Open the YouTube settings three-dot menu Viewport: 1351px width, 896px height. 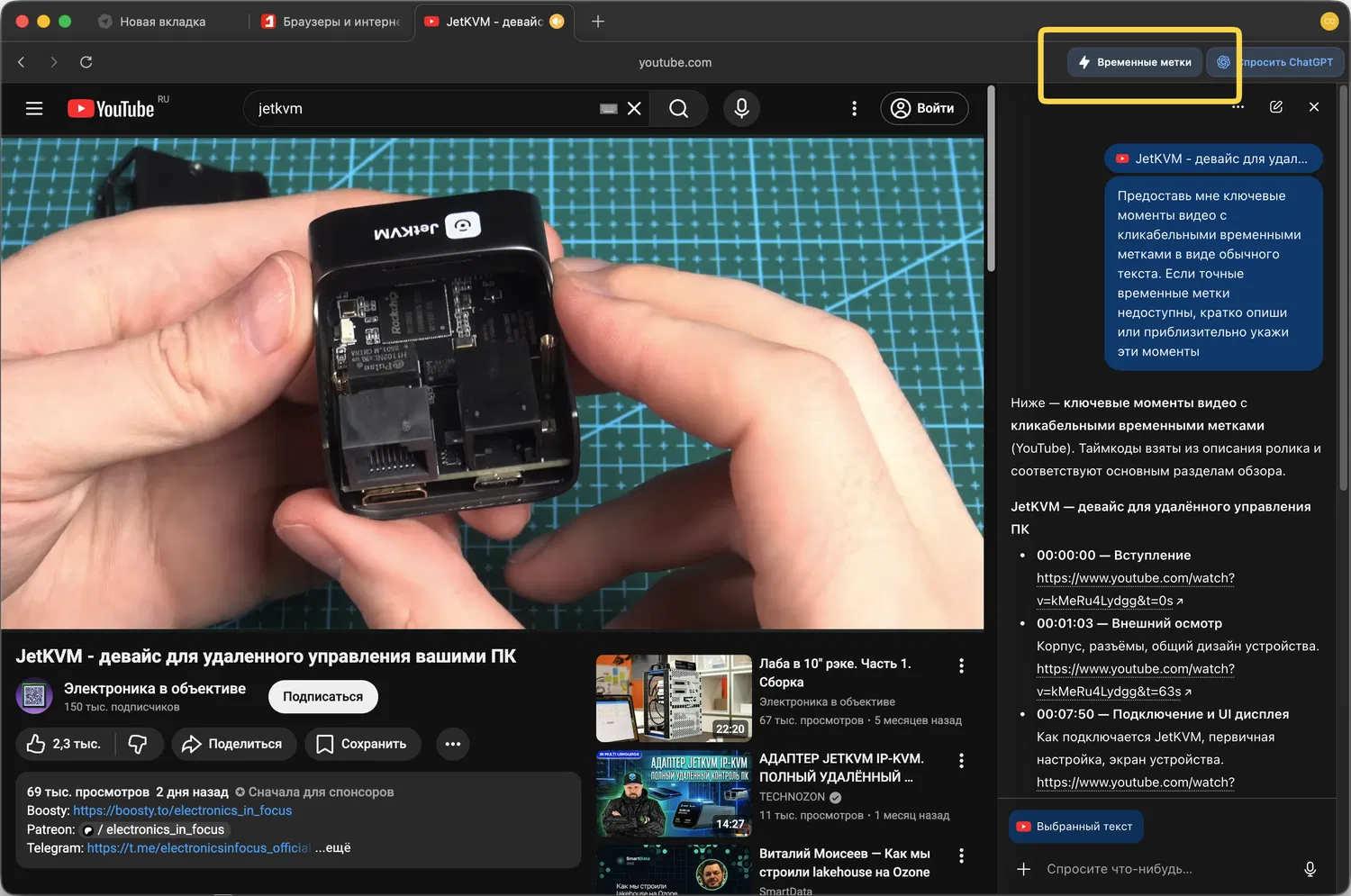coord(854,109)
